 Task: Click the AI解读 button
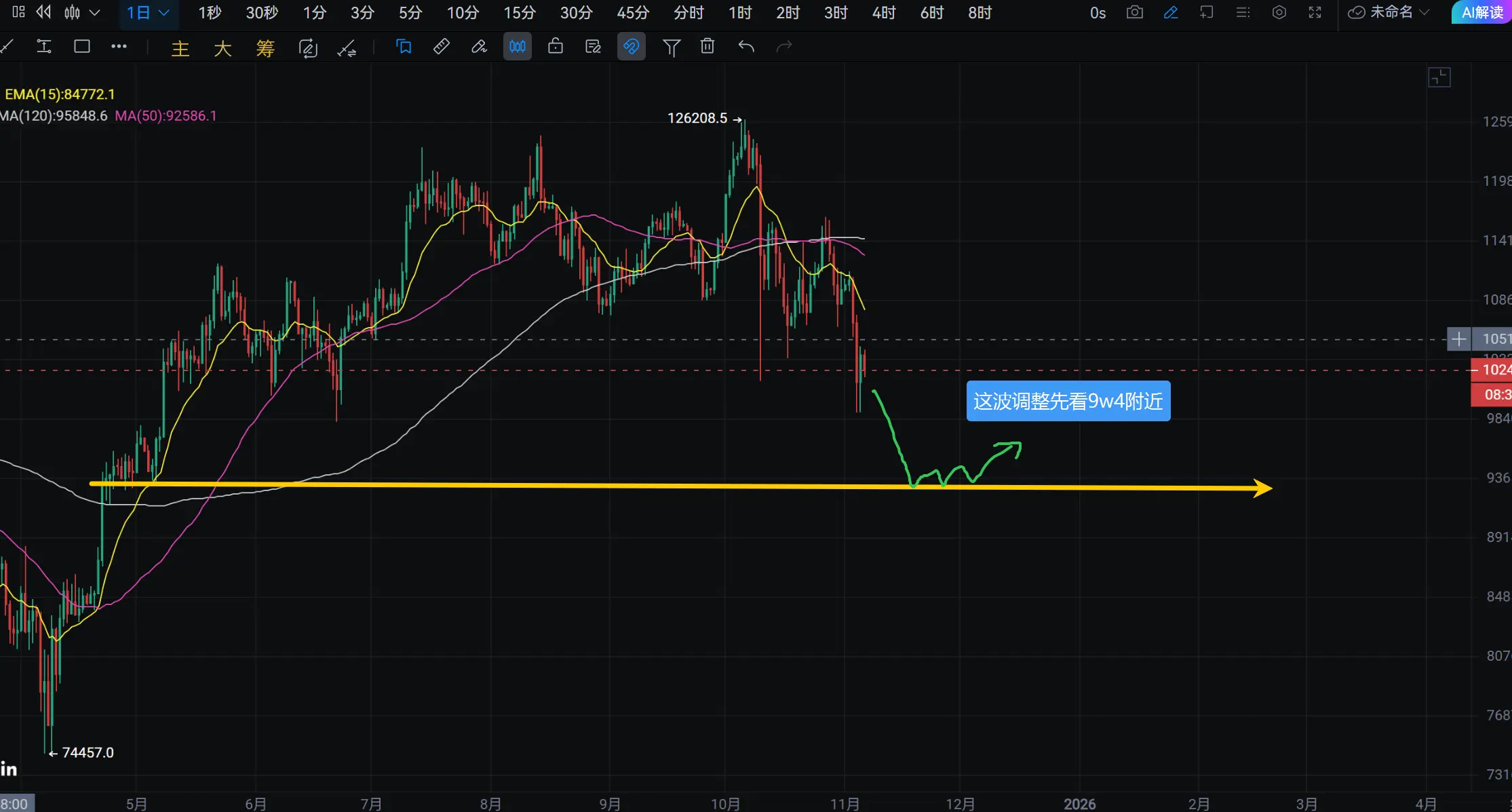tap(1481, 12)
